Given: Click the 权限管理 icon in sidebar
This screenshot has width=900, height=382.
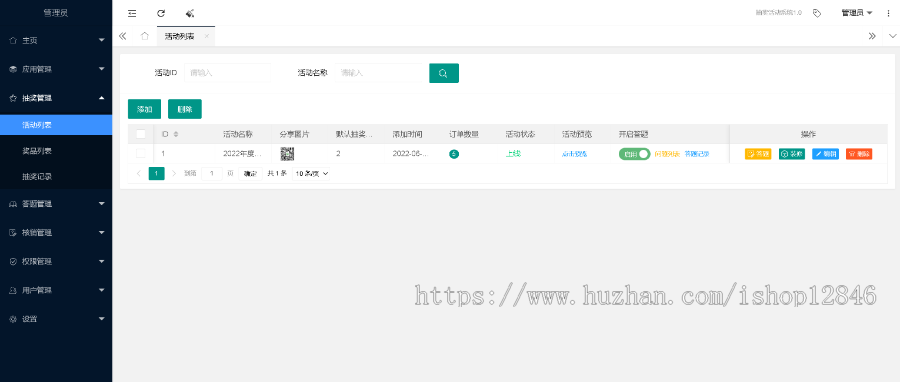Looking at the screenshot, I should click(x=13, y=261).
